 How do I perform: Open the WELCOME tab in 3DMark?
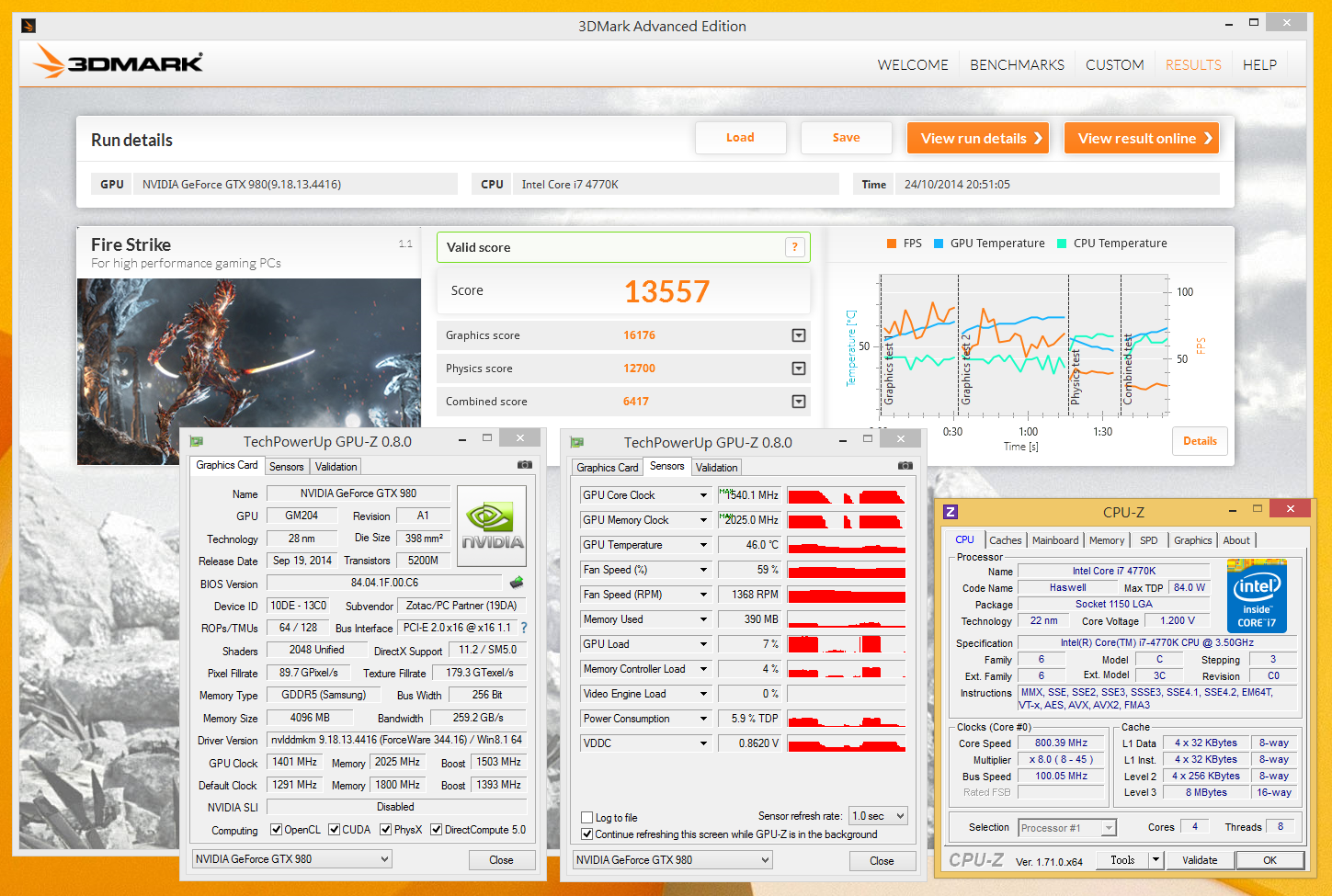(913, 64)
